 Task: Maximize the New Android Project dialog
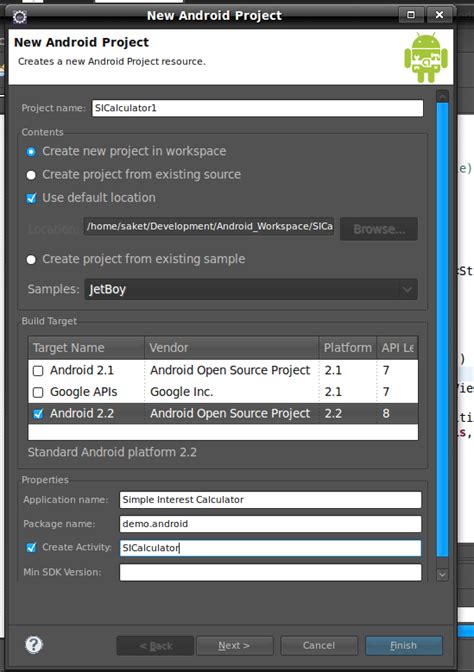(x=411, y=15)
